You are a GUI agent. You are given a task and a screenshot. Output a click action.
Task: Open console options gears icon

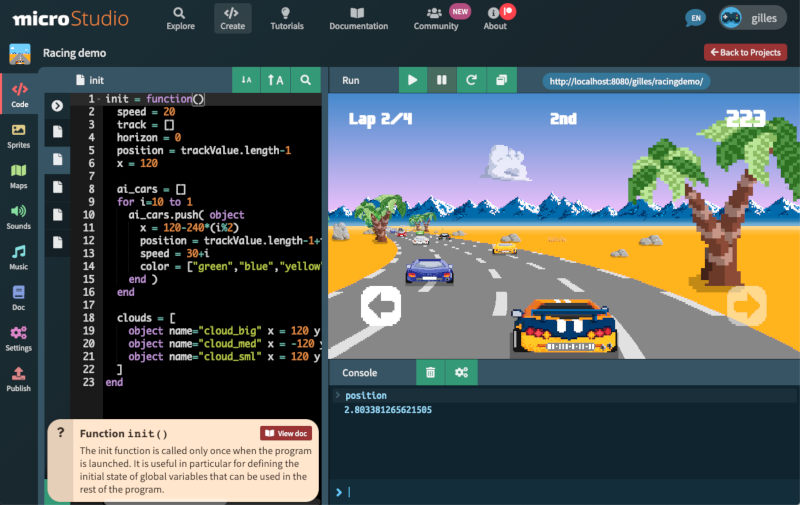(x=461, y=372)
